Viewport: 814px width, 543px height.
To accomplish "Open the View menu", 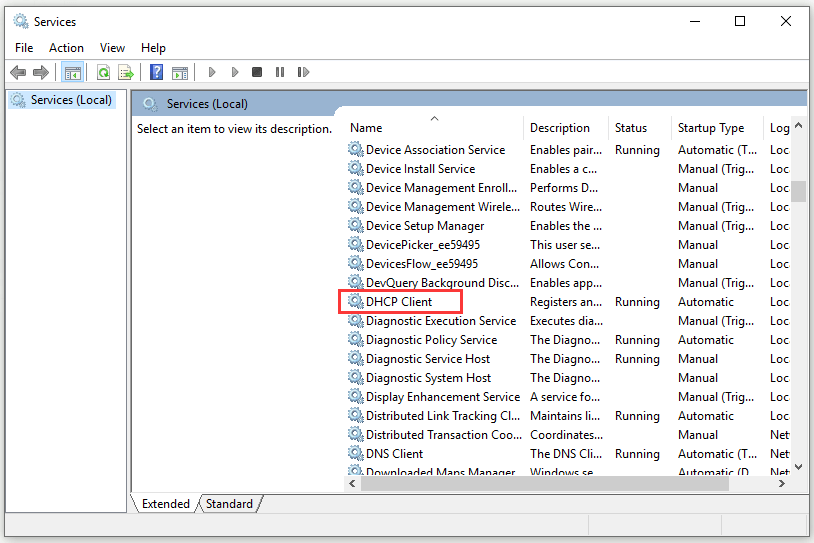I will click(112, 48).
